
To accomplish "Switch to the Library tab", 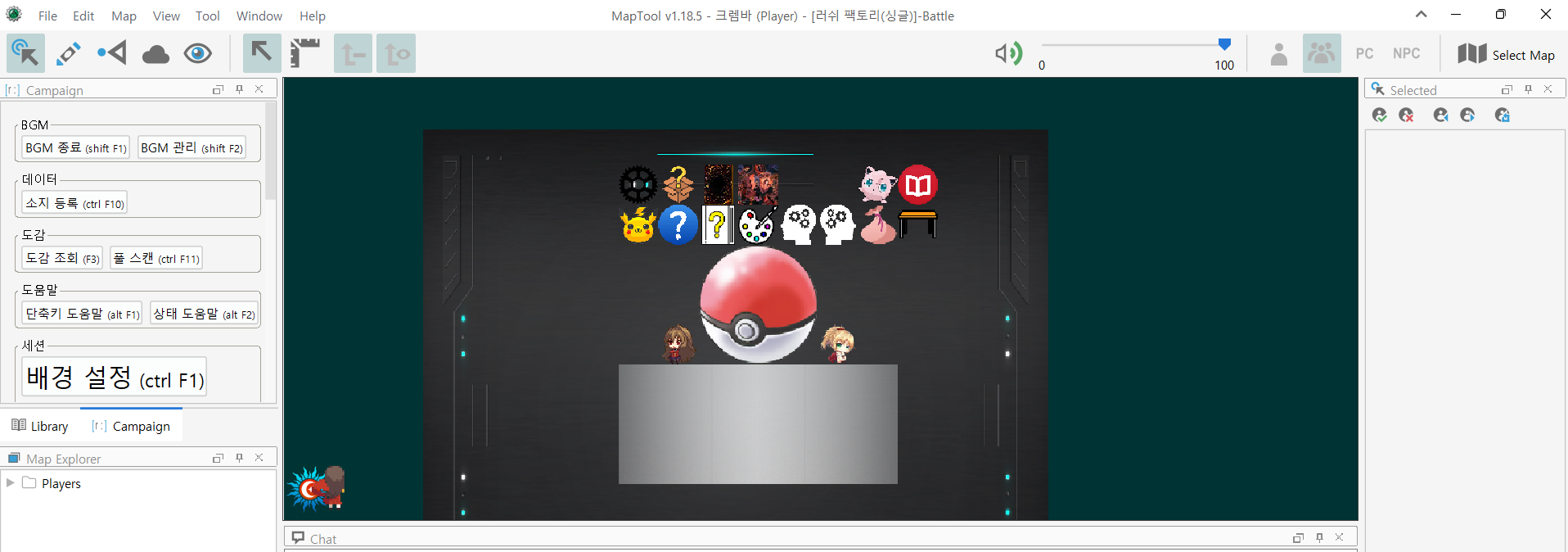I will tap(40, 426).
